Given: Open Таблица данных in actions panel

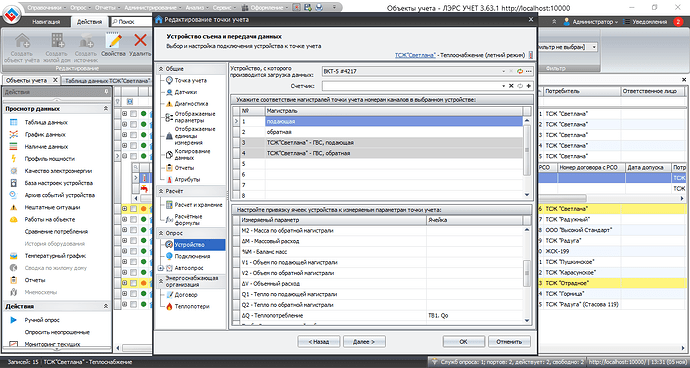Looking at the screenshot, I should [x=46, y=122].
